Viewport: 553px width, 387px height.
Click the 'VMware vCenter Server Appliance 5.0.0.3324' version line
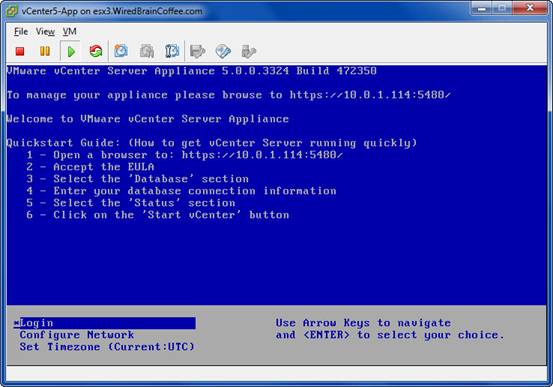coord(192,71)
